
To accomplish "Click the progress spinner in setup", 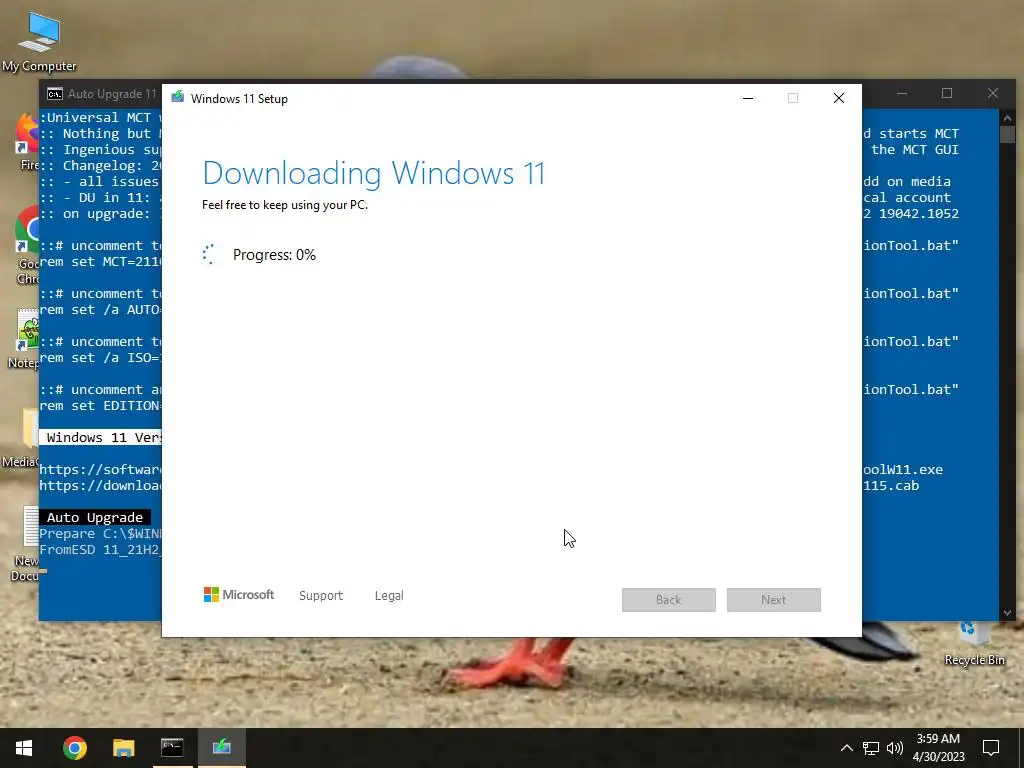I will (208, 255).
